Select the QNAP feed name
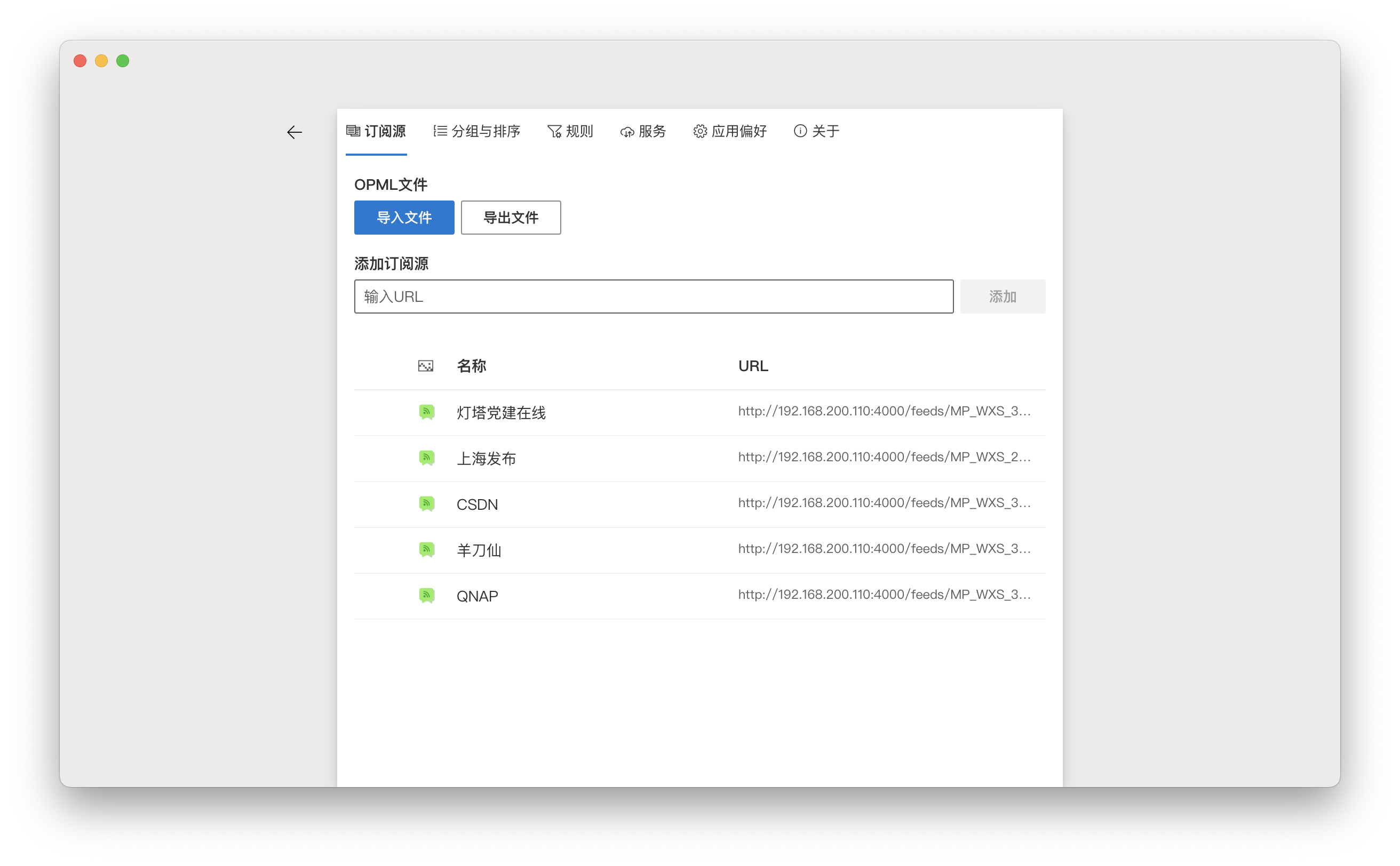This screenshot has width=1400, height=866. [x=477, y=596]
